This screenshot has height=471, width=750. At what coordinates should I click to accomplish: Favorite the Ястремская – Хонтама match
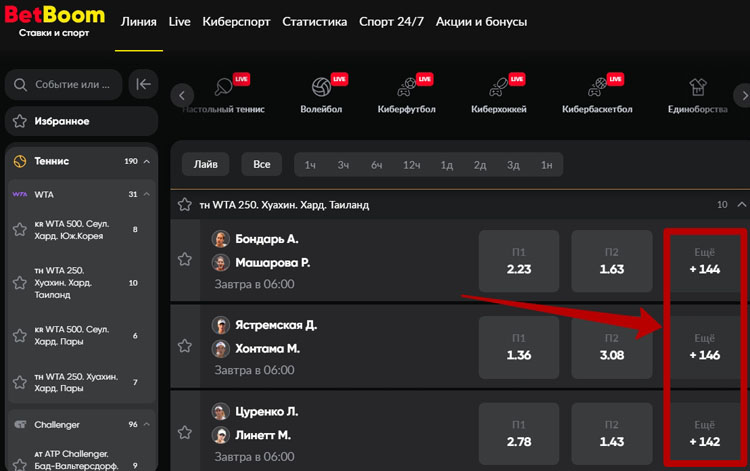(185, 346)
